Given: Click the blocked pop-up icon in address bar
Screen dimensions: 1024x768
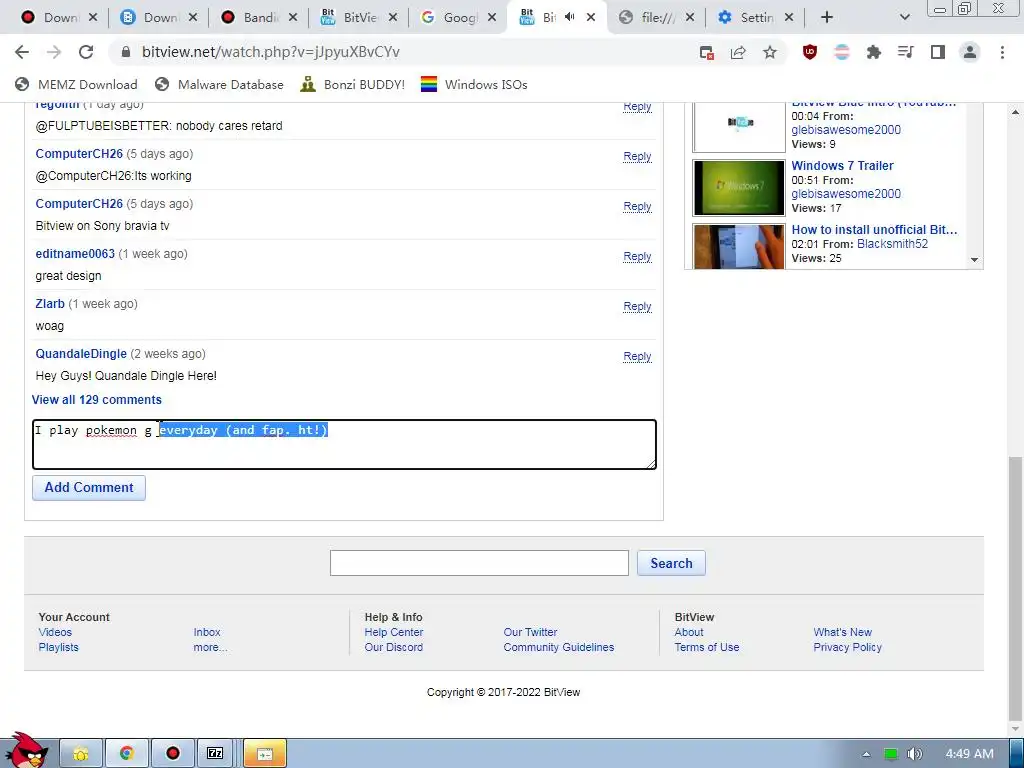Looking at the screenshot, I should point(706,52).
